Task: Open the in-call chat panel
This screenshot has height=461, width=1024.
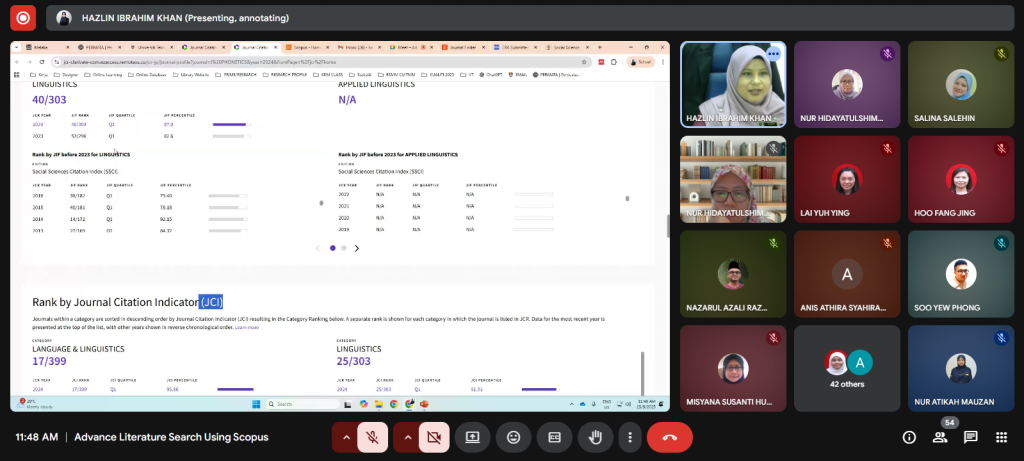Action: point(970,437)
